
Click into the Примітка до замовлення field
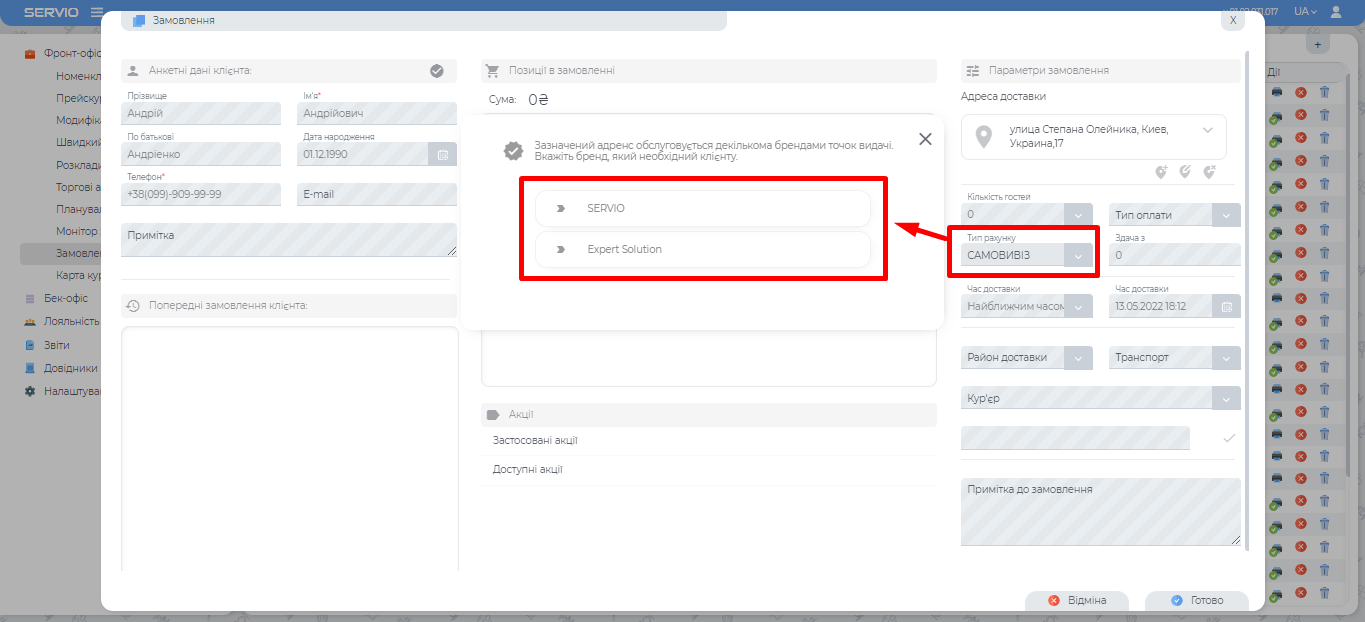point(1100,511)
